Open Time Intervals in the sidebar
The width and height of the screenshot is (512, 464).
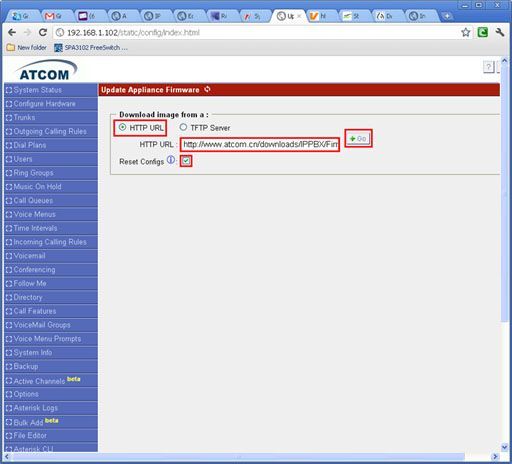tap(51, 228)
